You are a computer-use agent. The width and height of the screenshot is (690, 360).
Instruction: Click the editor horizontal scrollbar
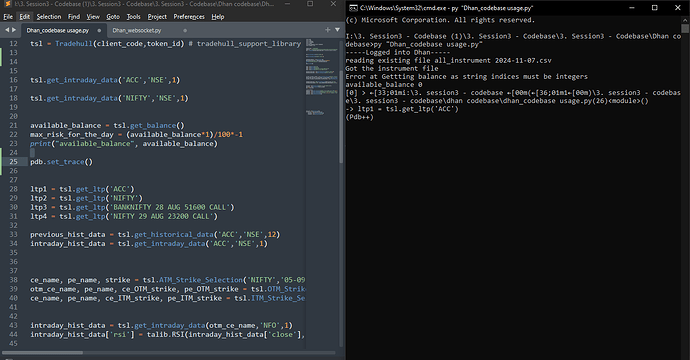(x=43, y=353)
